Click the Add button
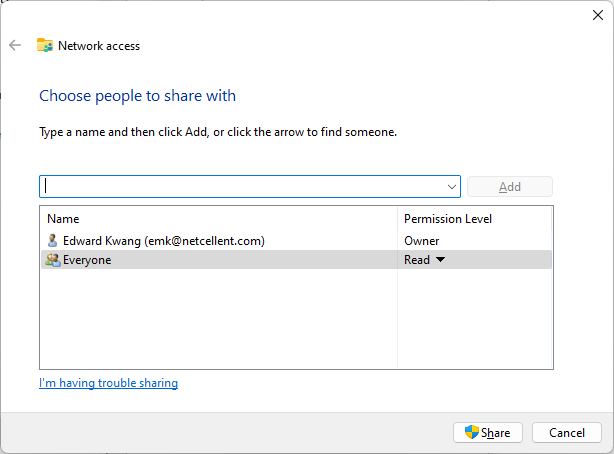Screen dimensions: 614x454 click(510, 187)
